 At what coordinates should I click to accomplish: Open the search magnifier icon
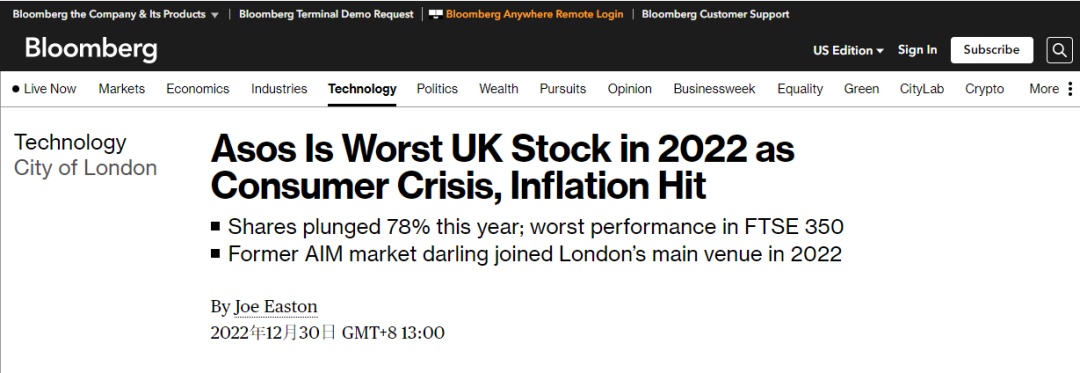pos(1059,50)
